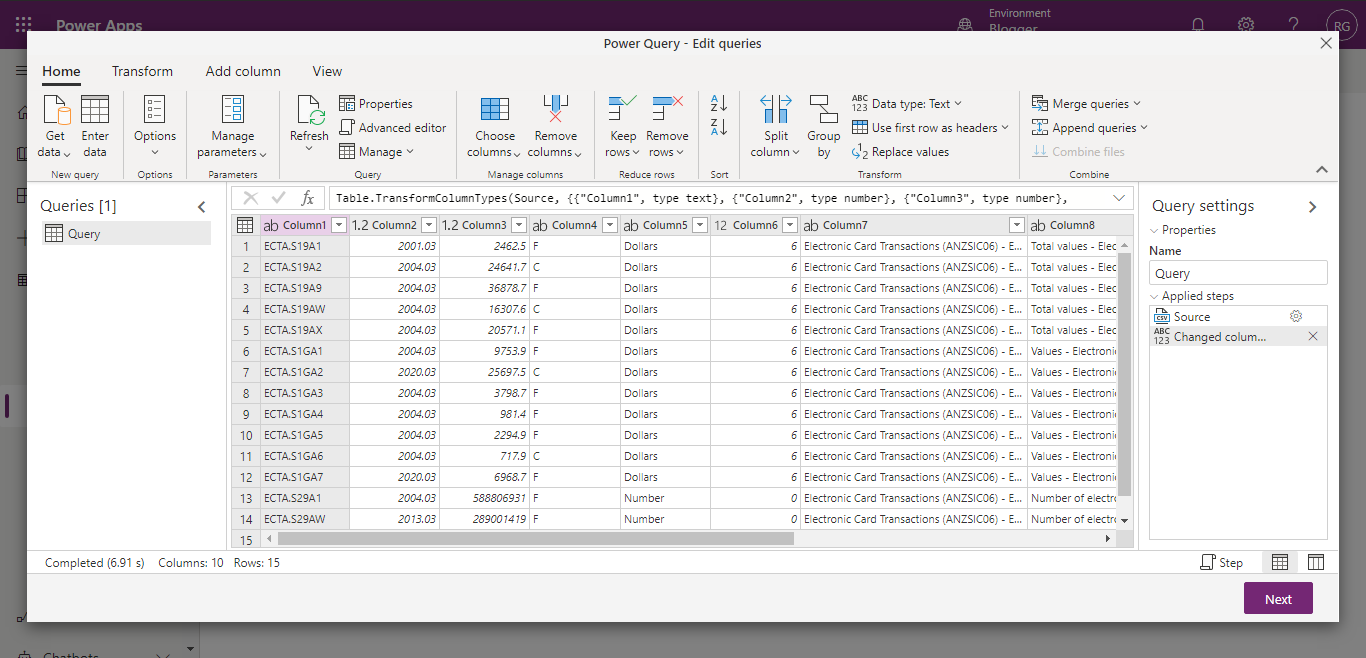Open query Properties from the ribbon
1366x658 pixels.
point(376,104)
